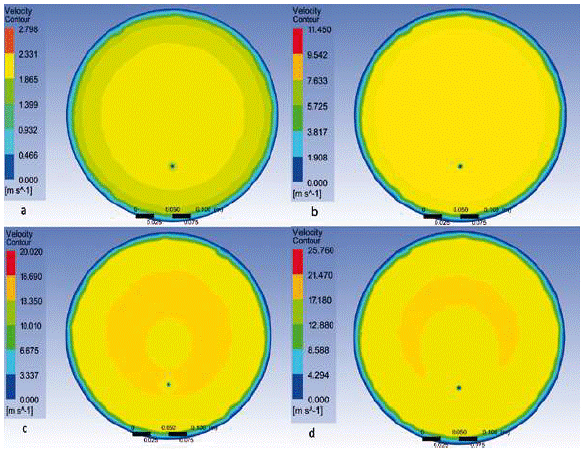Click the 0.000 minimum value in panel d
582x462 pixels.
(x=318, y=400)
